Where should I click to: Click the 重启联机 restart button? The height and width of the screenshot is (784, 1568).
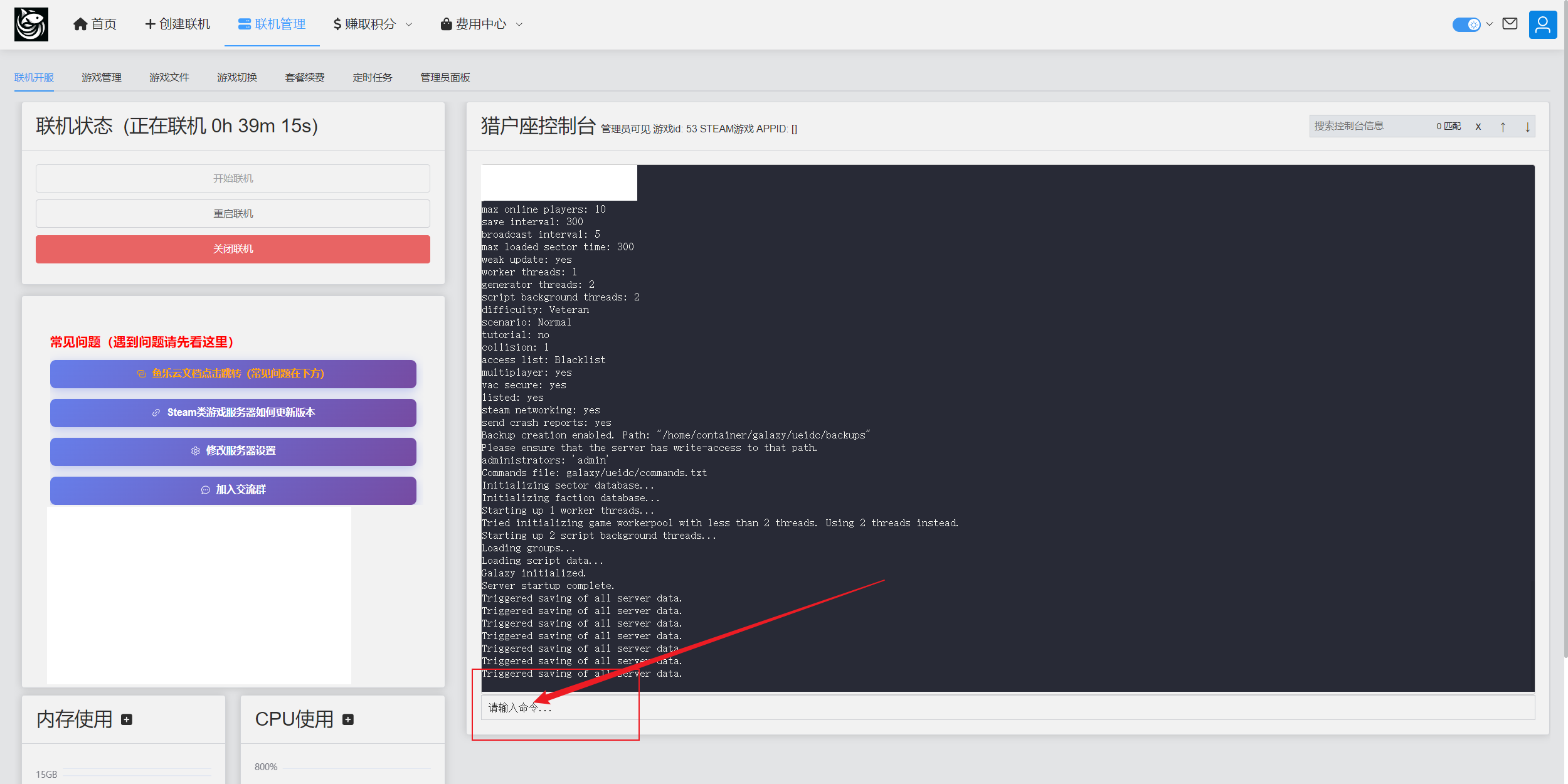(233, 214)
